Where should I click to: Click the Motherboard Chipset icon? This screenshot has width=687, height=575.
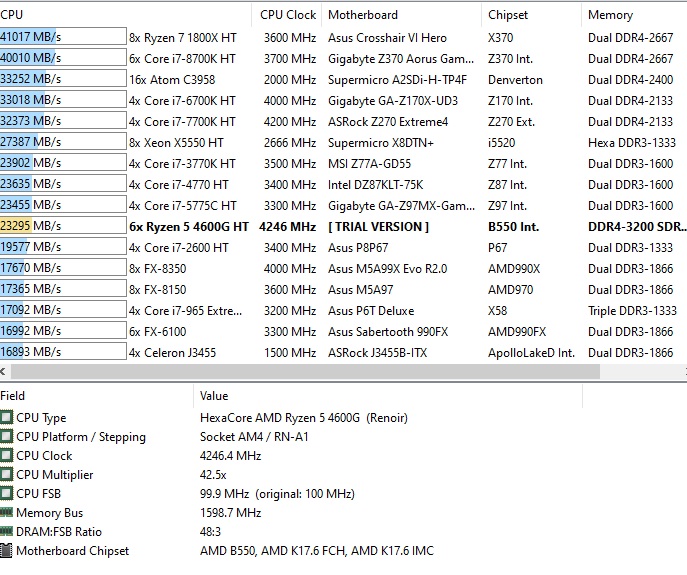click(x=6, y=550)
